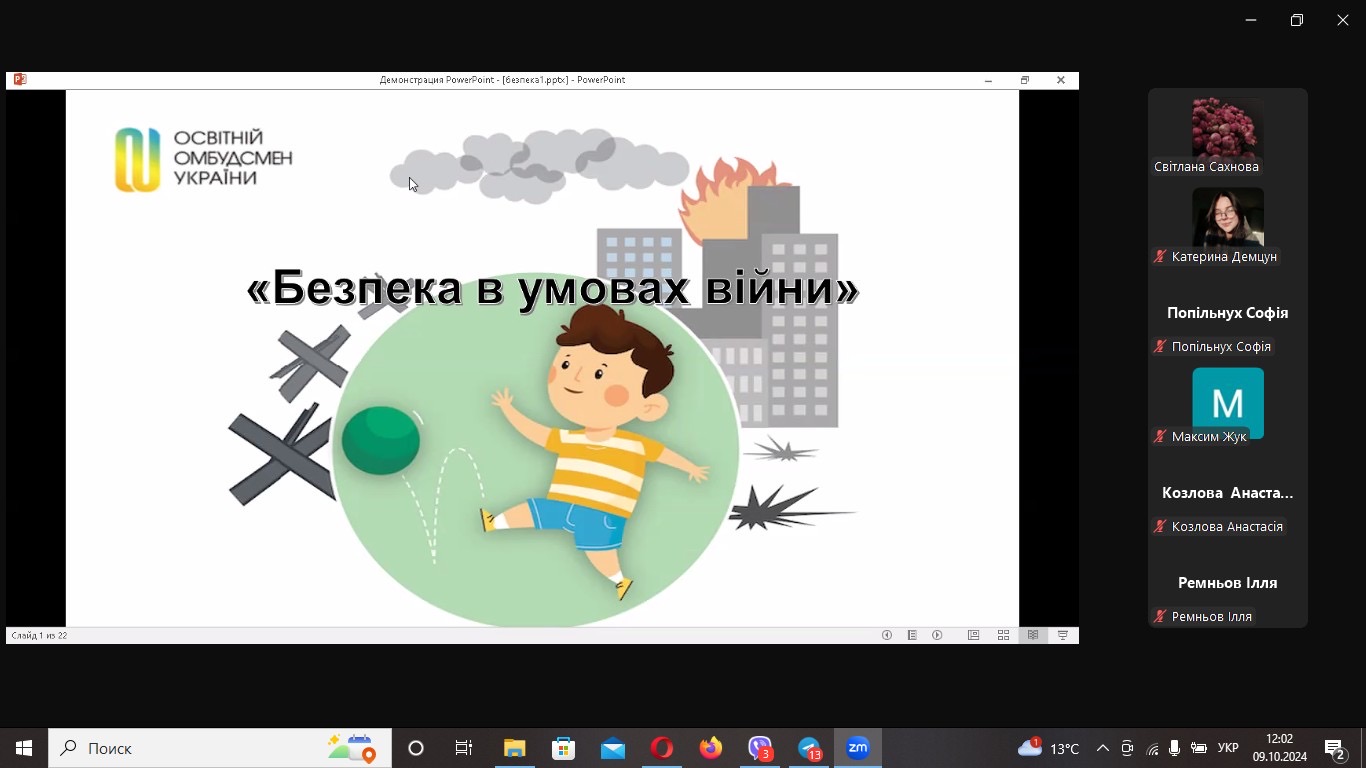
Task: Click Zoom icon in the taskbar
Action: pos(858,748)
